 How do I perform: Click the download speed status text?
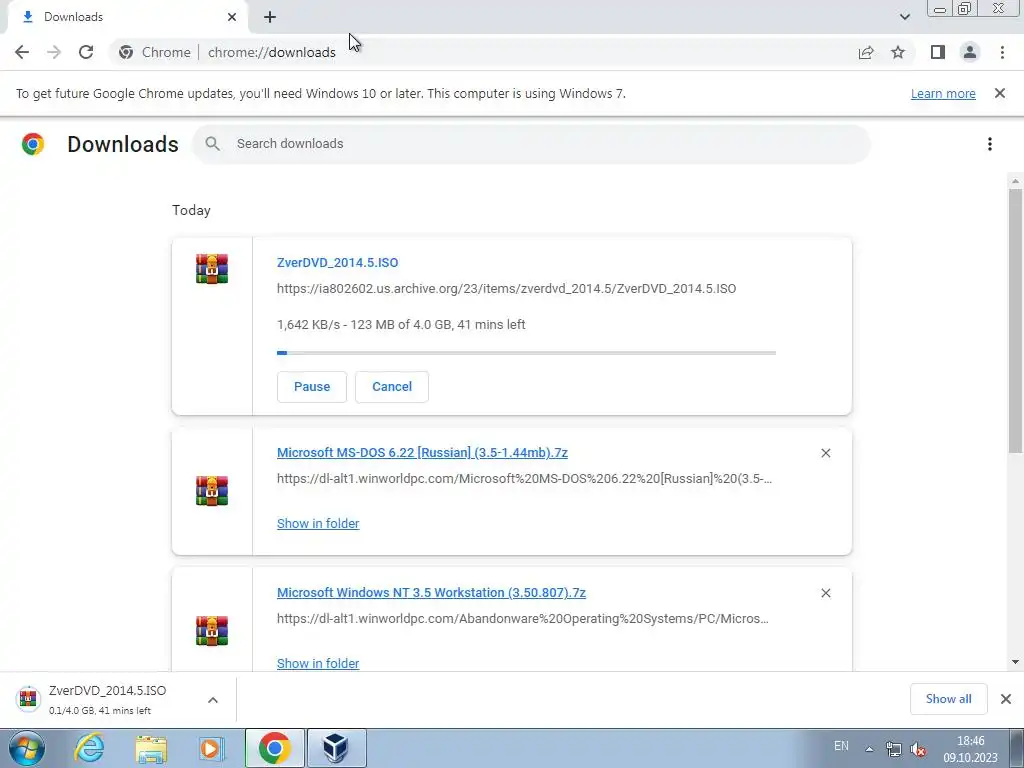401,325
